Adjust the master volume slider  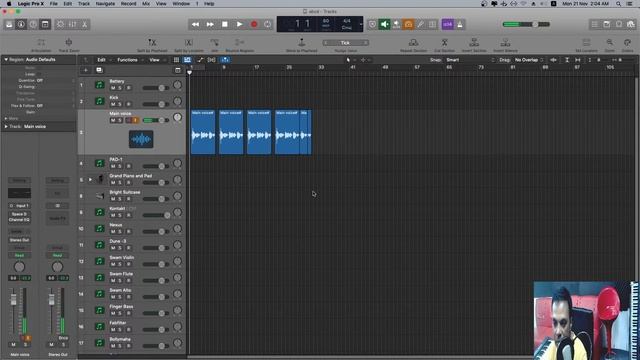coord(526,24)
